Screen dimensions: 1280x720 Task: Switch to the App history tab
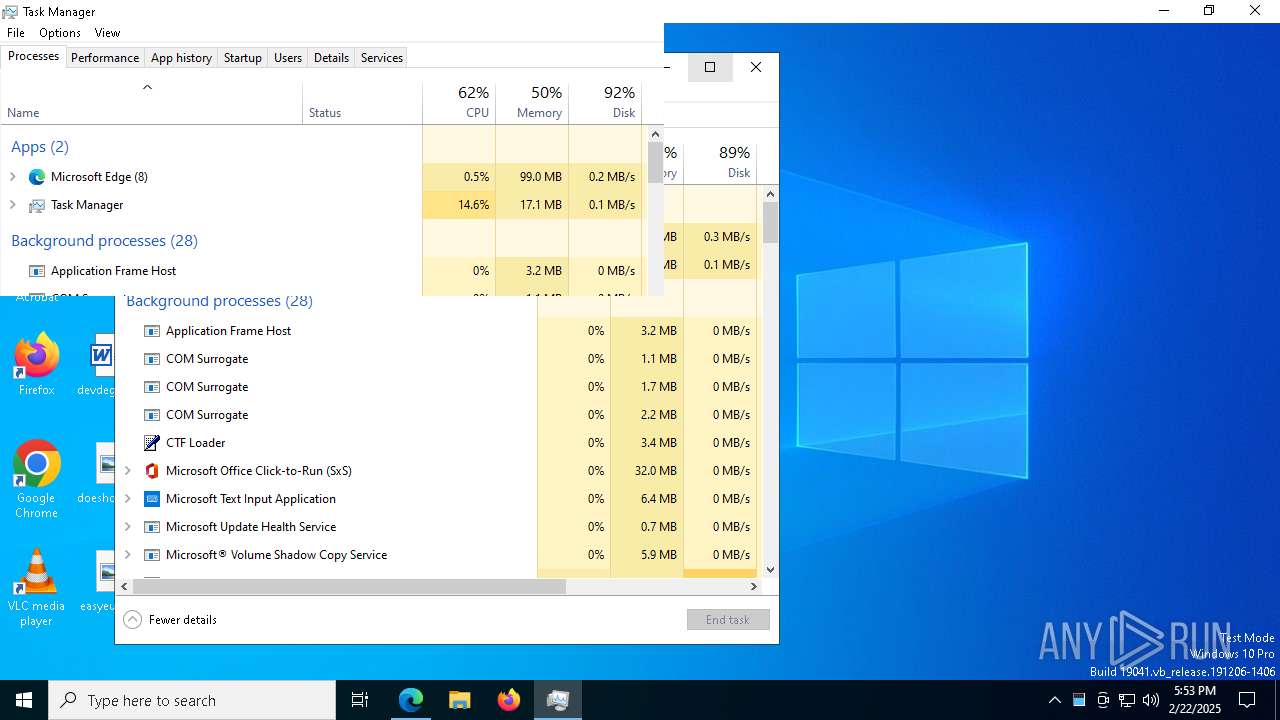(181, 58)
